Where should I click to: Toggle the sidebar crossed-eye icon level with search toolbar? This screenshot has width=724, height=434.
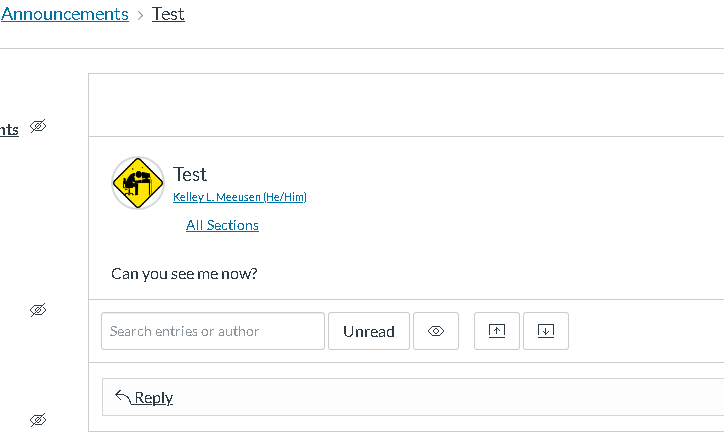click(38, 310)
